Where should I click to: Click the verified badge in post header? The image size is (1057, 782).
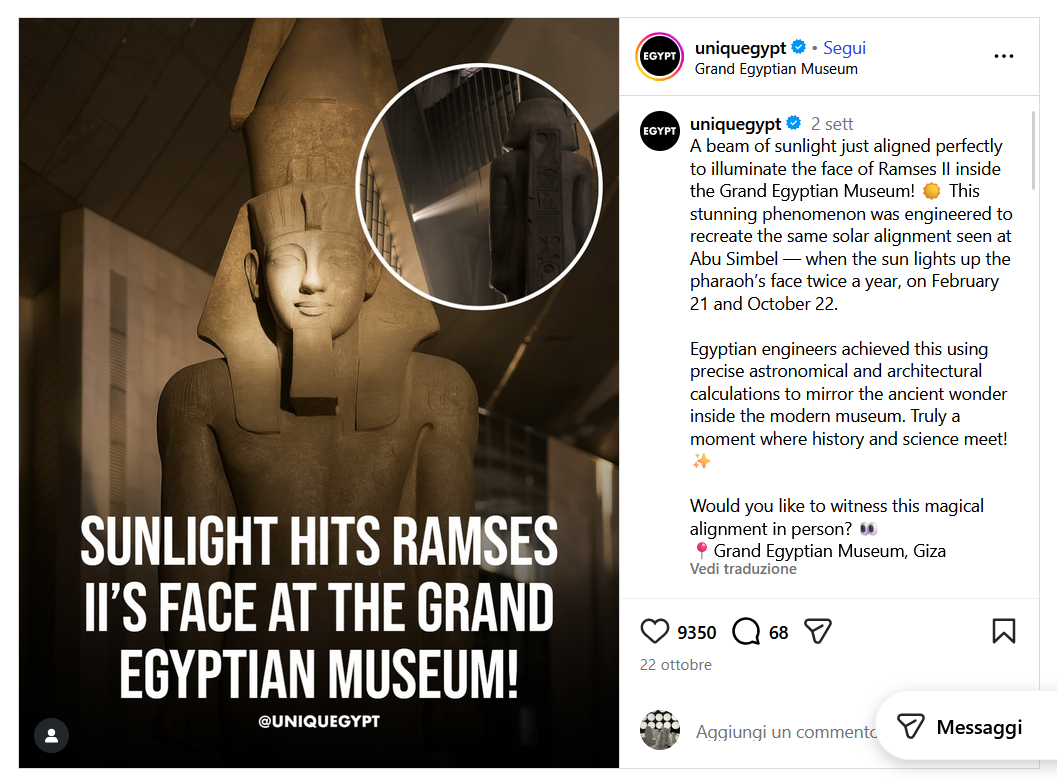coord(798,47)
